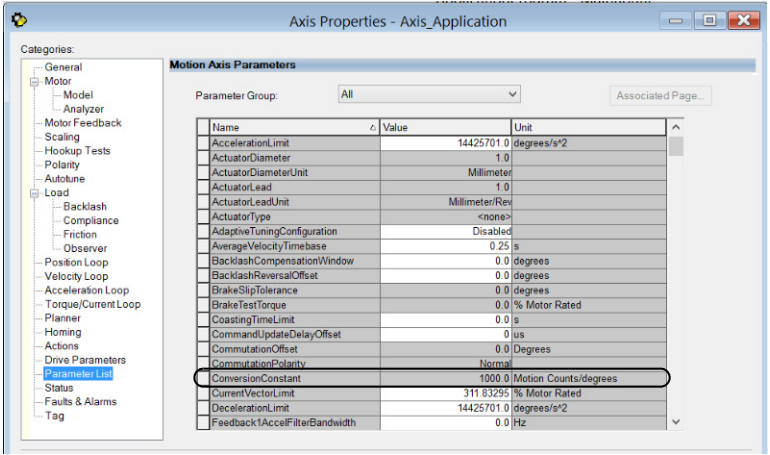Open the Position Loop category
The height and width of the screenshot is (455, 770).
coord(77,262)
